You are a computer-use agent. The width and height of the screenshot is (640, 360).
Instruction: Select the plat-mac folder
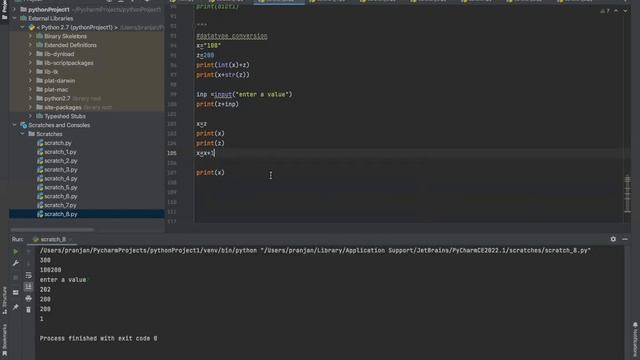(56, 90)
